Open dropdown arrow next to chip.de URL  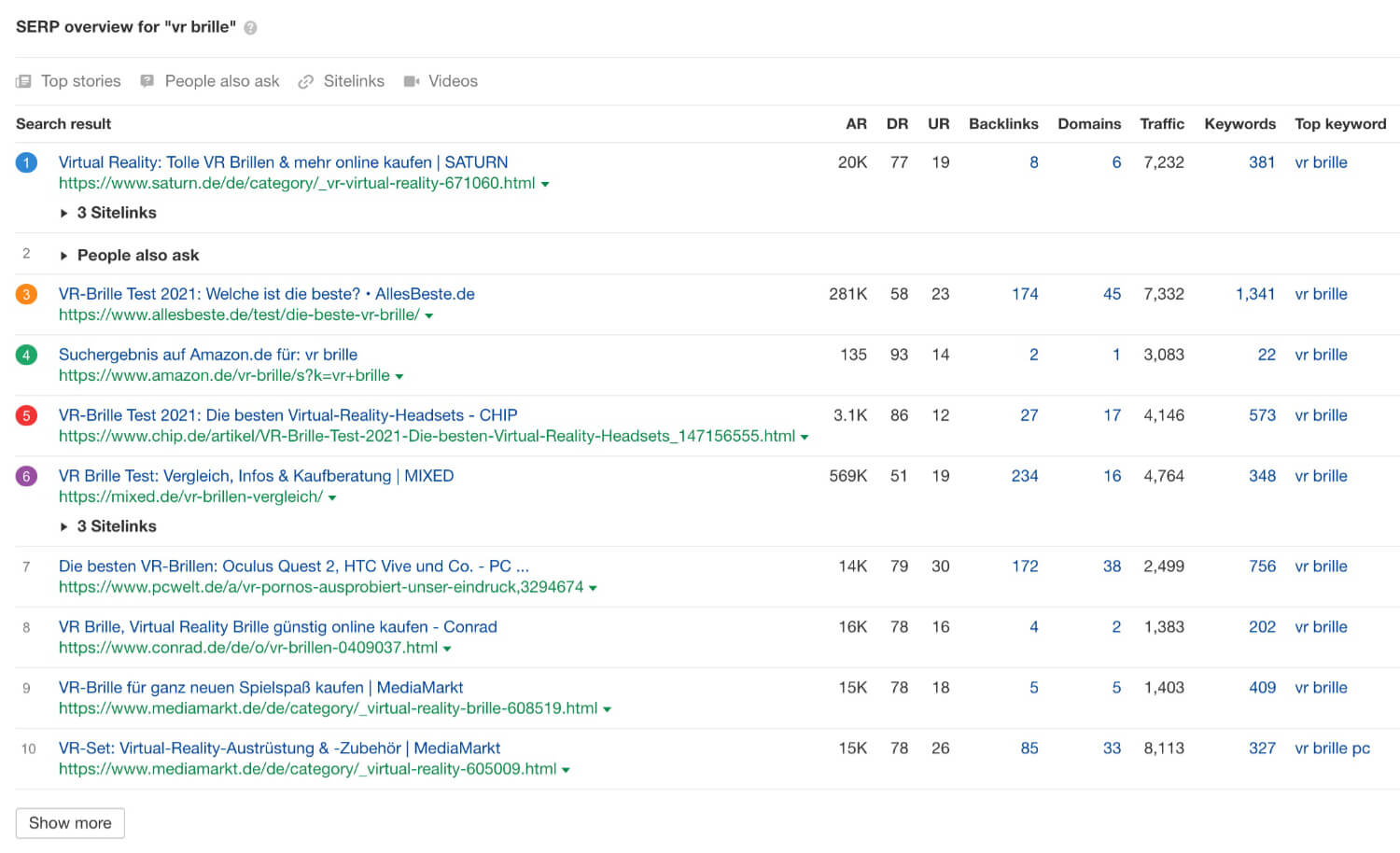coord(805,438)
